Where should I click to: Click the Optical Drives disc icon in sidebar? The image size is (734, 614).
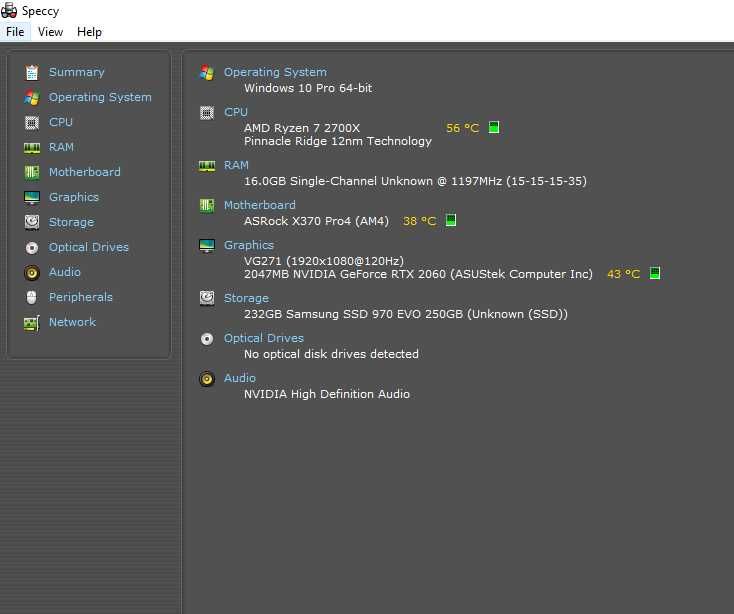(x=32, y=248)
